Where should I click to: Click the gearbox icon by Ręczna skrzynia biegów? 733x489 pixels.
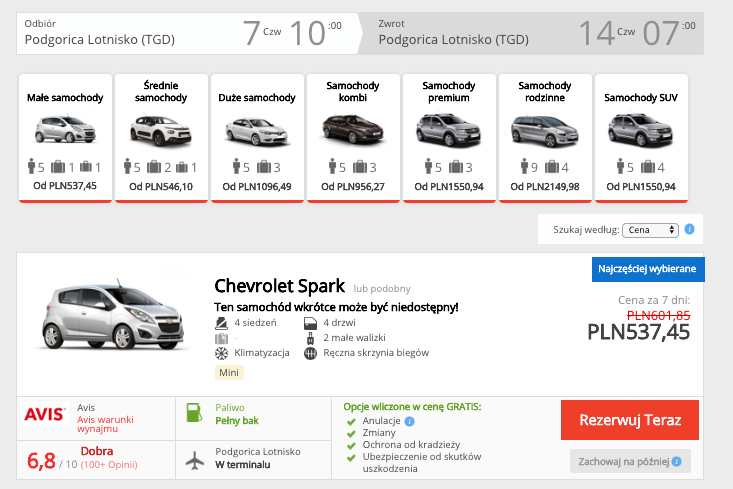tap(310, 353)
